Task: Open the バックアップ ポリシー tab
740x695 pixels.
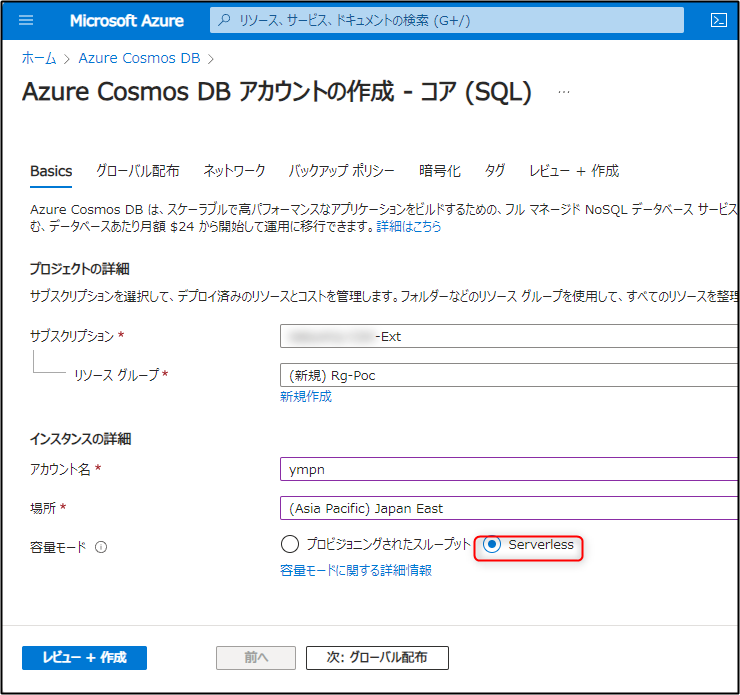Action: click(341, 171)
